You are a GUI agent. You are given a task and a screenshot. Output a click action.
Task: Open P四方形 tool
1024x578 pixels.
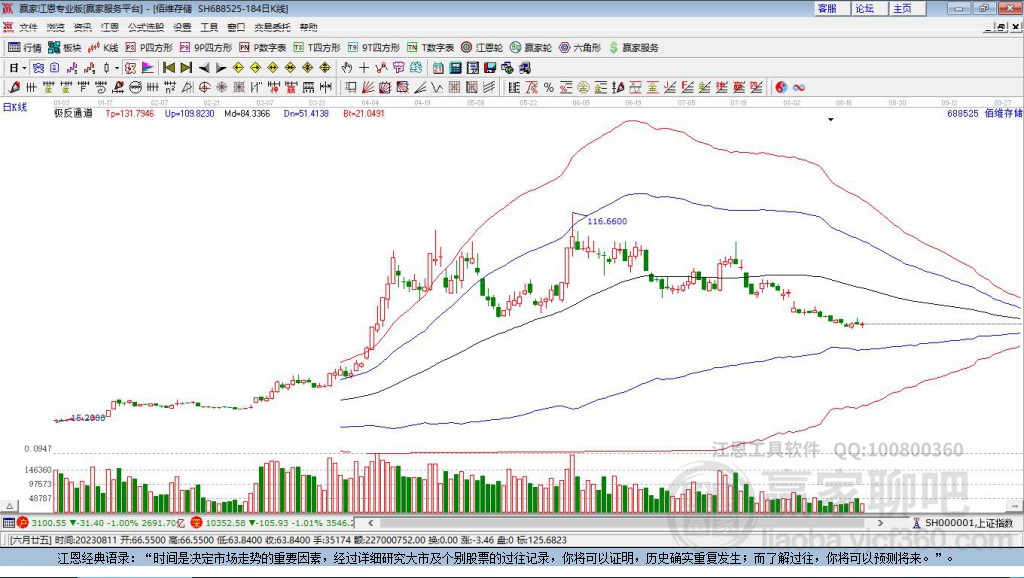(148, 48)
